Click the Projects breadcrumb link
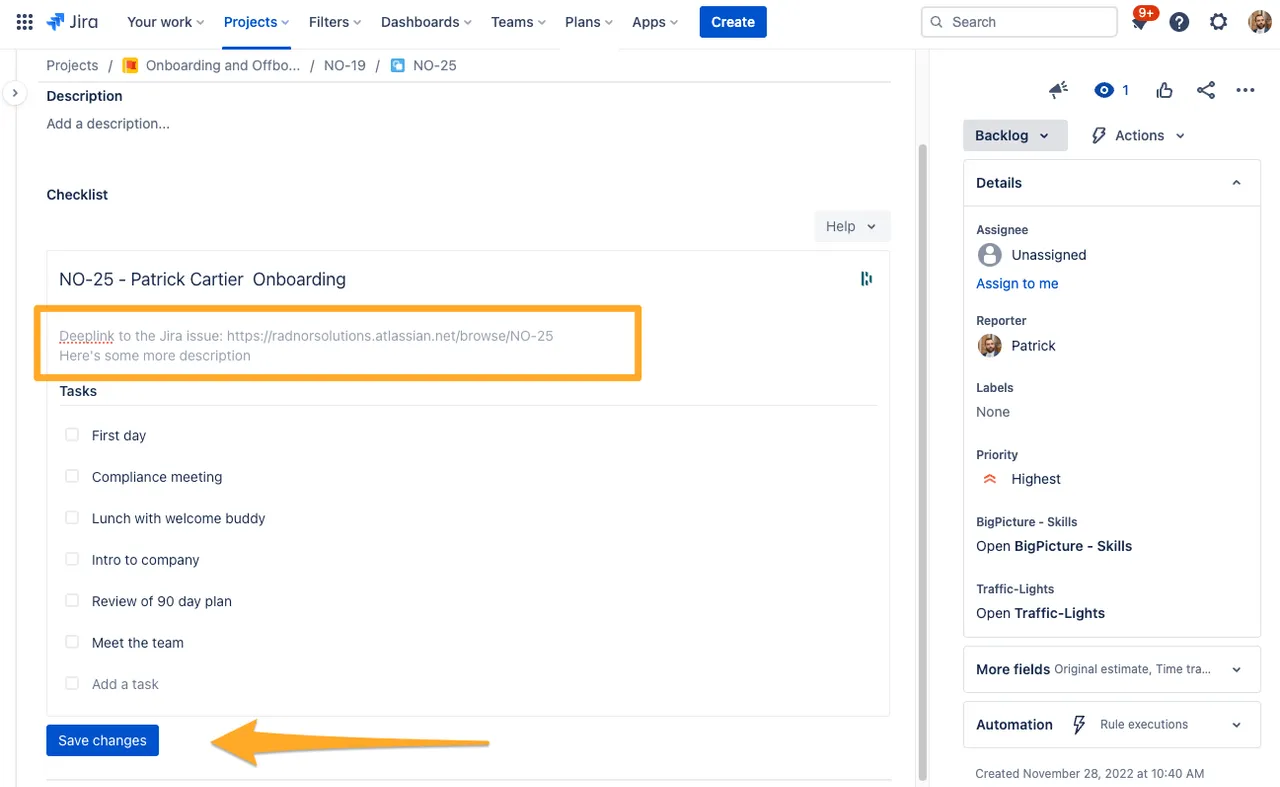1280x787 pixels. 72,65
